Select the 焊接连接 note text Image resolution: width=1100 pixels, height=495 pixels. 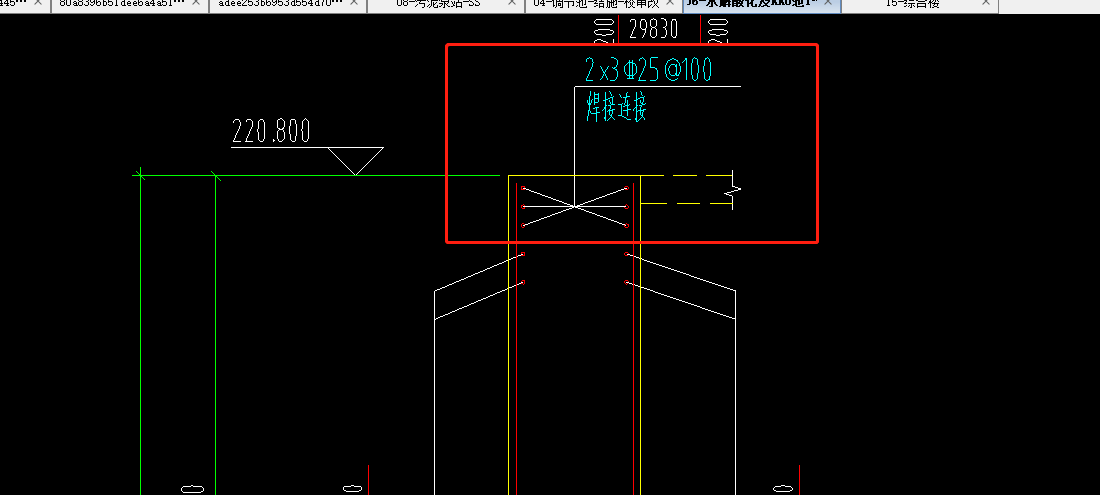point(616,107)
